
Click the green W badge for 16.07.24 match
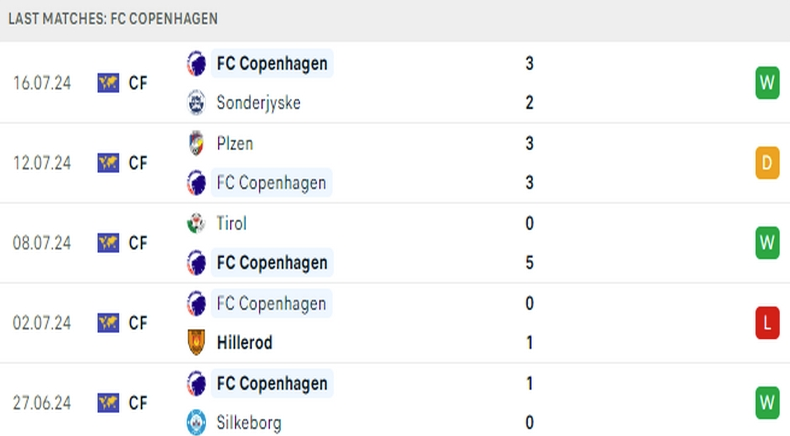pyautogui.click(x=767, y=83)
